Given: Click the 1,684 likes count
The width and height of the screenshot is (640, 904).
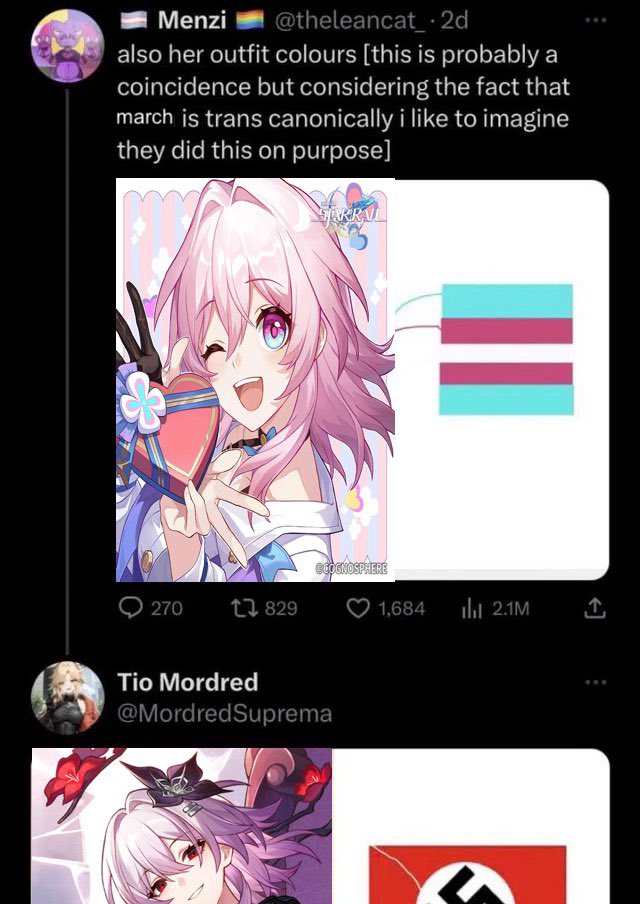Looking at the screenshot, I should [x=402, y=608].
